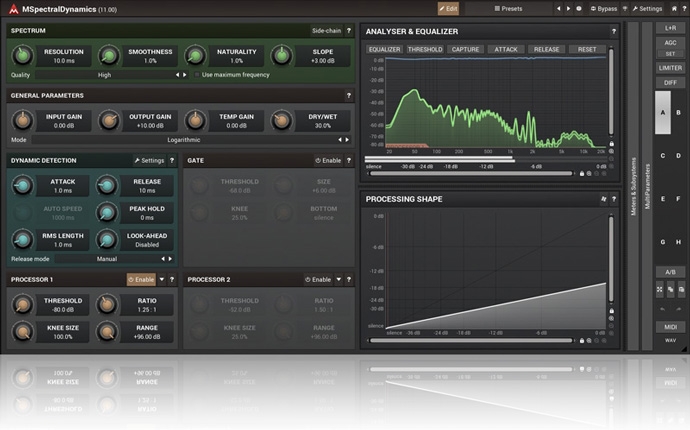
Task: Change Release mode Manual selector
Action: 105,259
